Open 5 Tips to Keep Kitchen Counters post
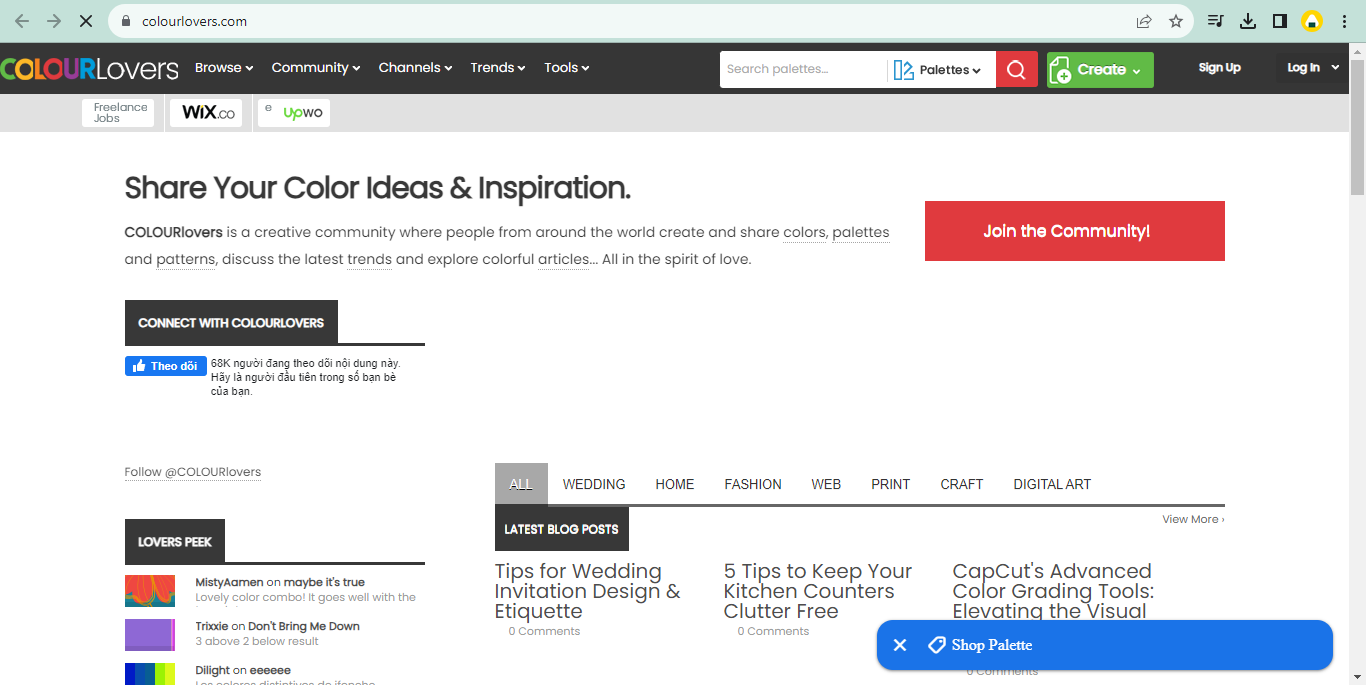1366x685 pixels. [818, 591]
